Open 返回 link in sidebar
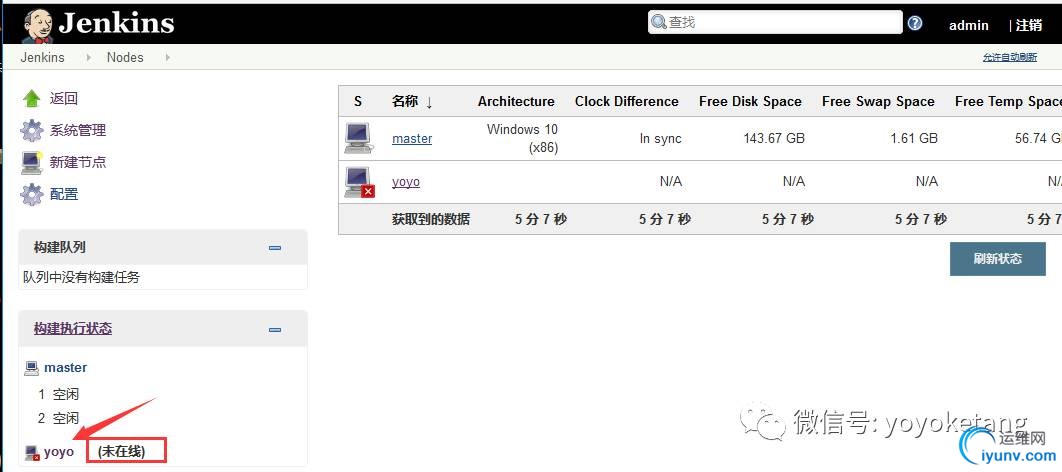 pos(64,99)
